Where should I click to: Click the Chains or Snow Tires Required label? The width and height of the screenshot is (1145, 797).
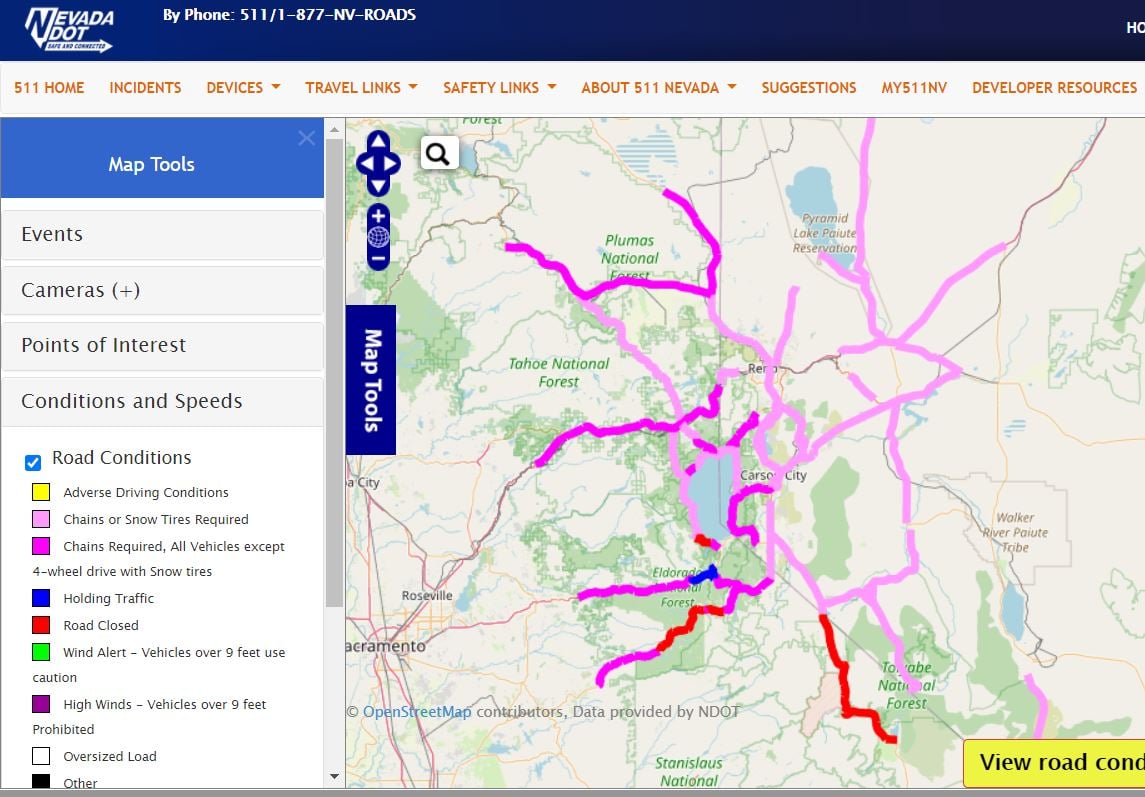pyautogui.click(x=156, y=519)
